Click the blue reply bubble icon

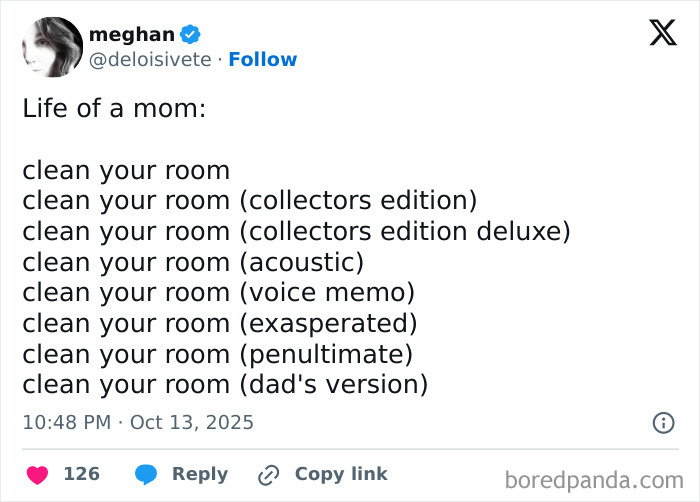145,474
